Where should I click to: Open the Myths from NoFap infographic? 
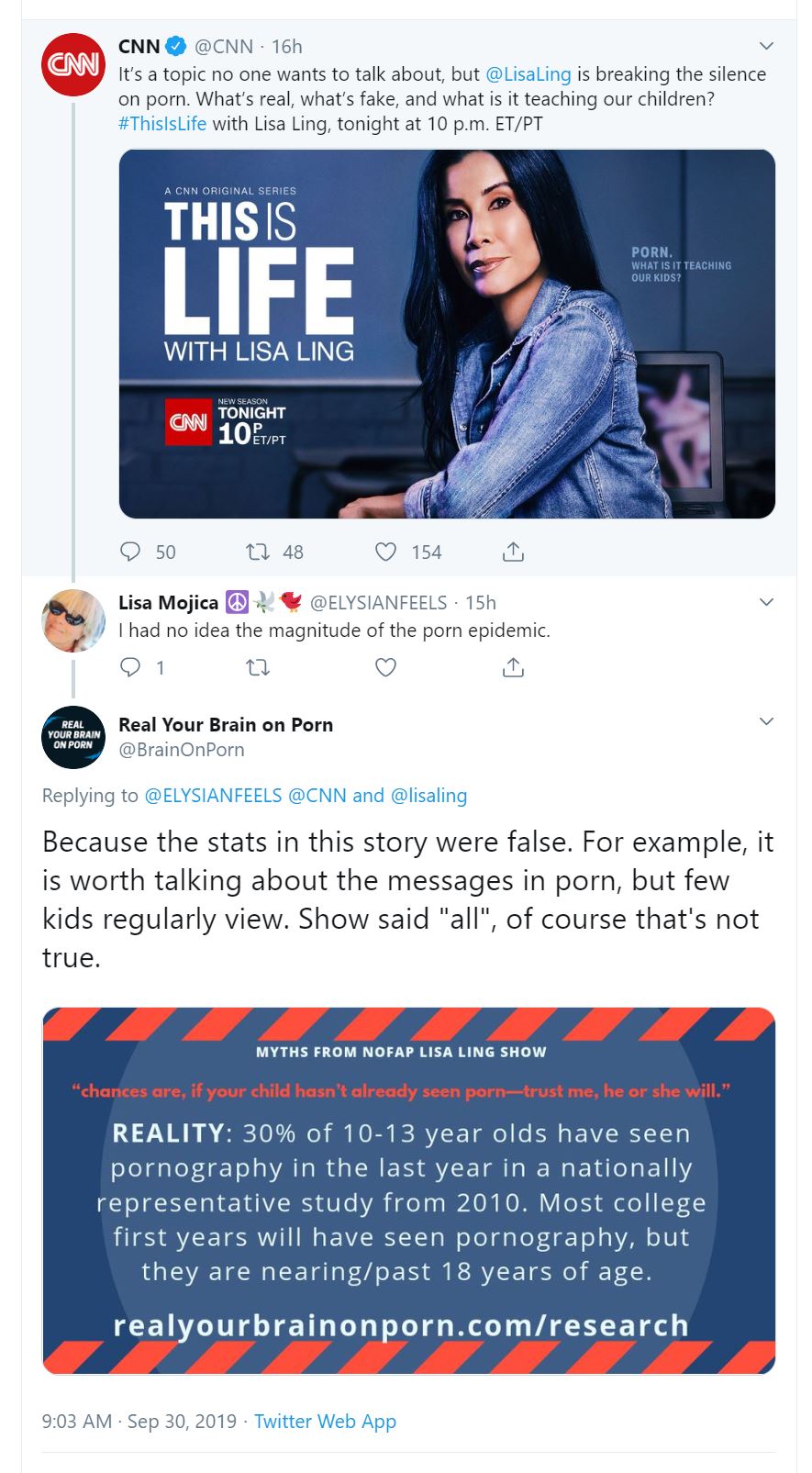(408, 1190)
